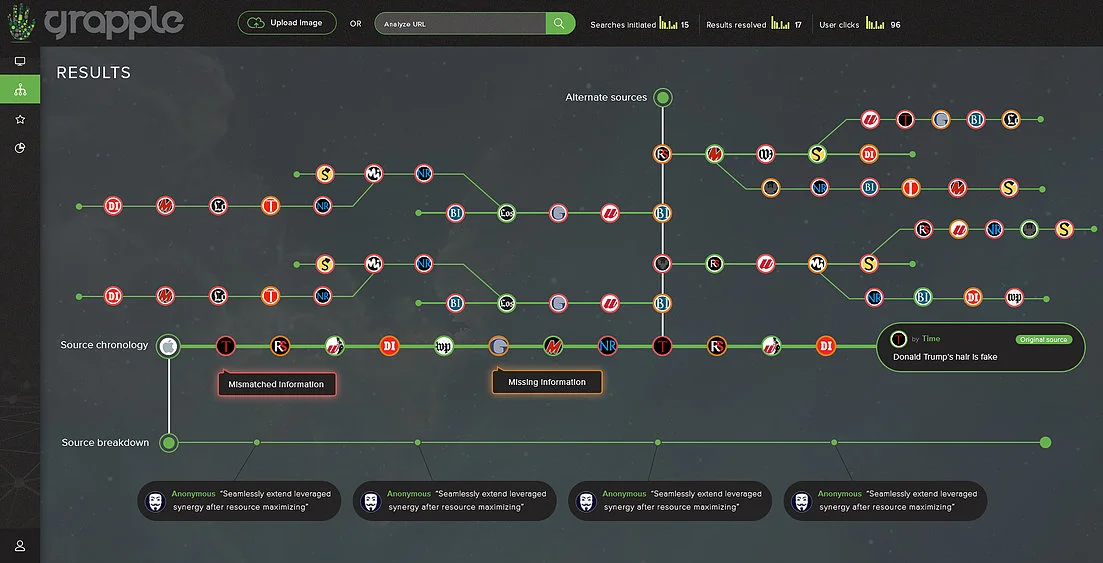Click the RS node on Alternate sources vertical line

point(662,154)
